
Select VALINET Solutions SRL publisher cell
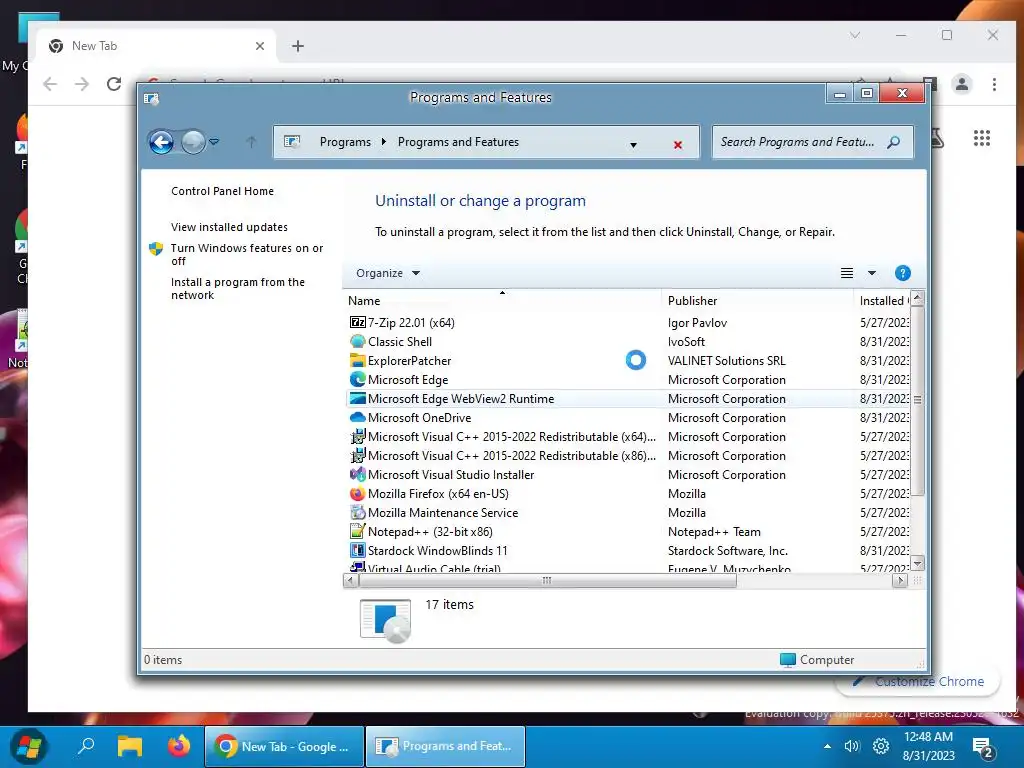click(x=726, y=360)
